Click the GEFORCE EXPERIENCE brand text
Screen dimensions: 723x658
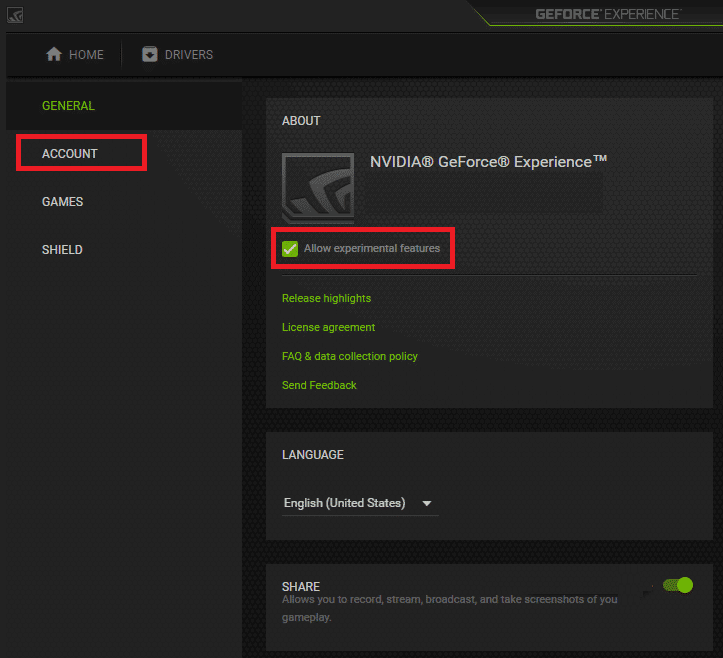(x=608, y=14)
